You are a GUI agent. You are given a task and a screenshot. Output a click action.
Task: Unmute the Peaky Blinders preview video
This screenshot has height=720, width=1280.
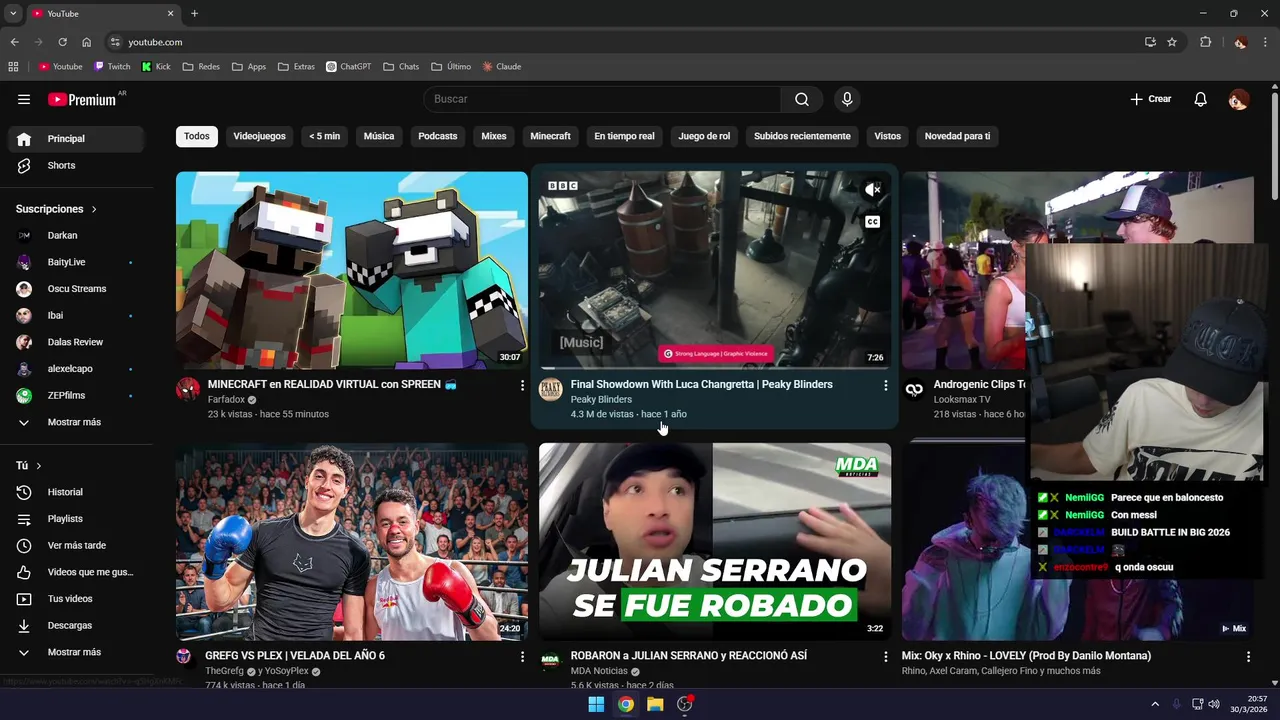point(873,189)
